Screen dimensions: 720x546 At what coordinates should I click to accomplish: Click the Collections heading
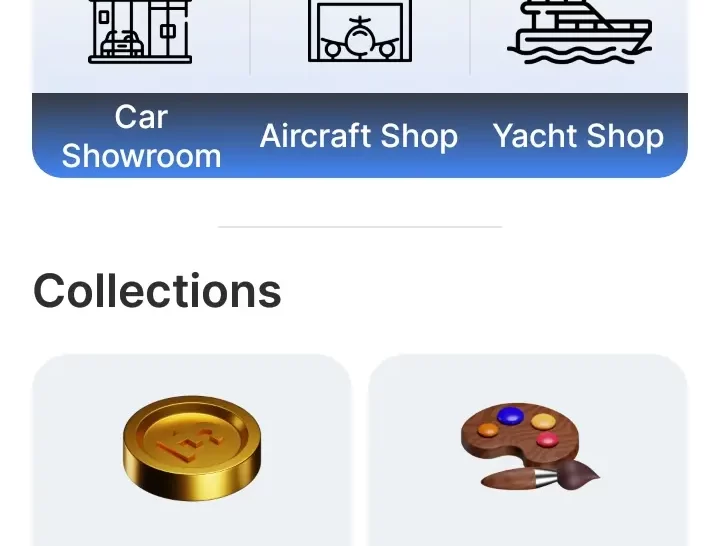coord(157,291)
